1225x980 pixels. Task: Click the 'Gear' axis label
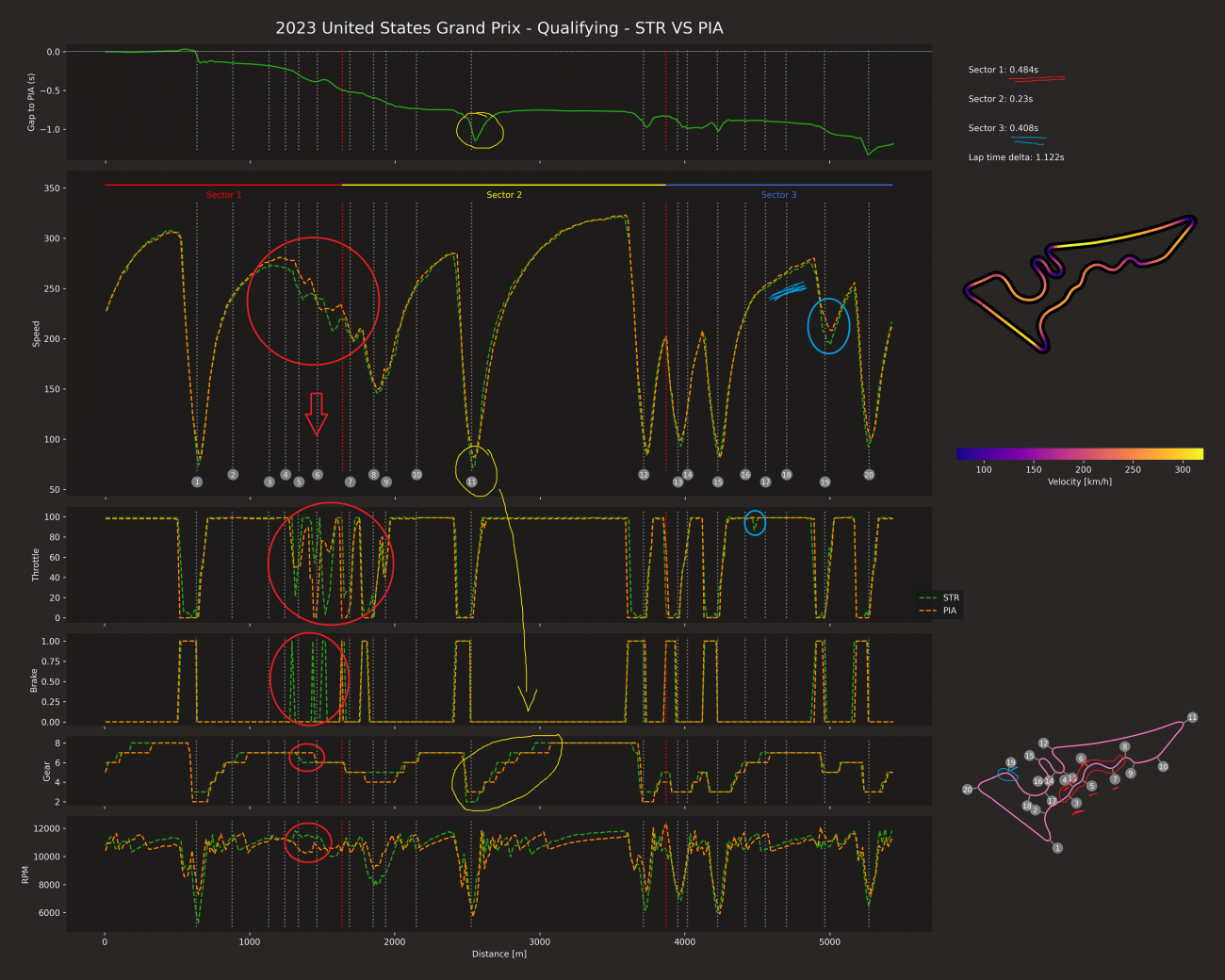tap(47, 772)
